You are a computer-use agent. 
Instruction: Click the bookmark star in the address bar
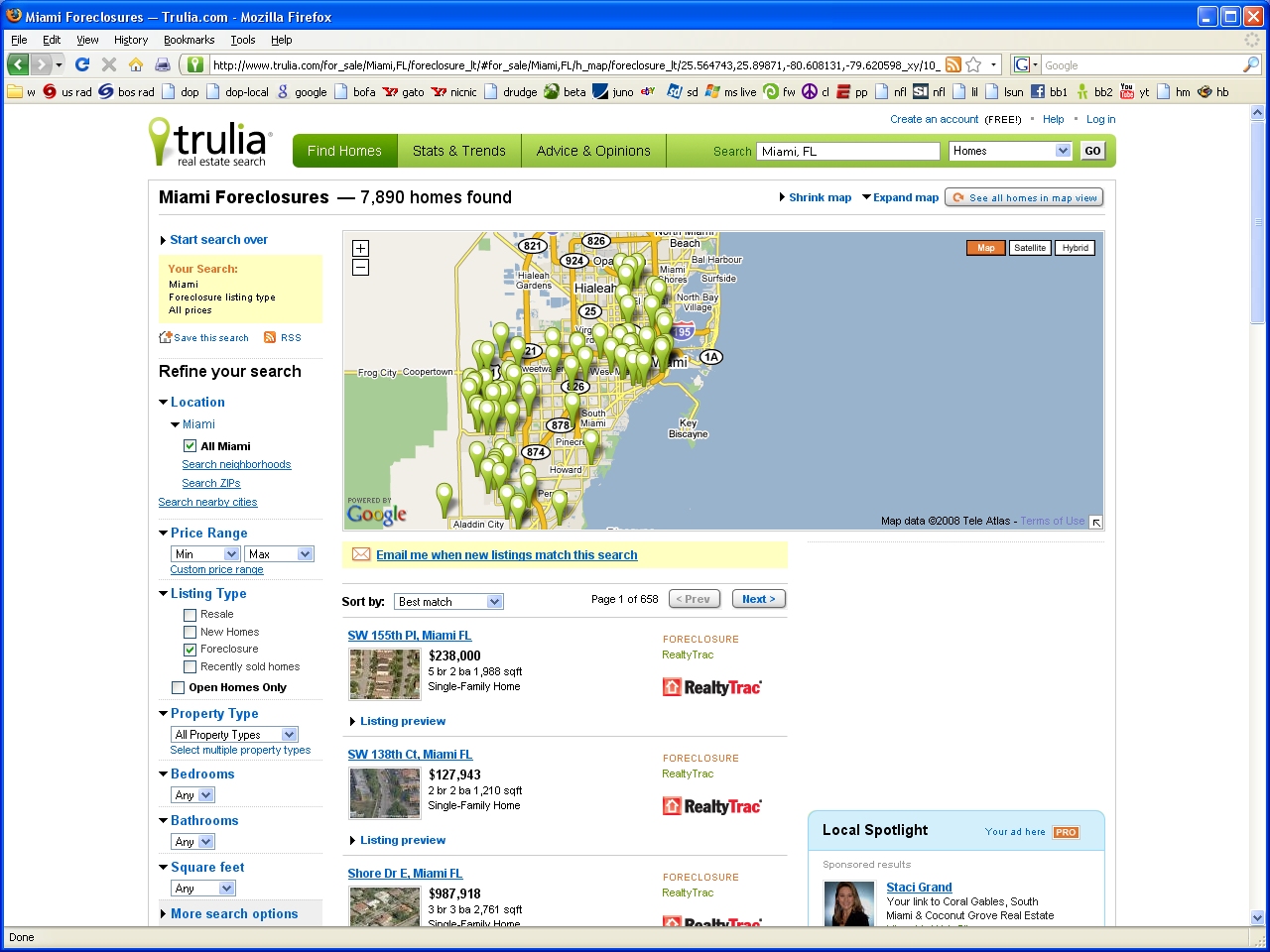pos(973,64)
